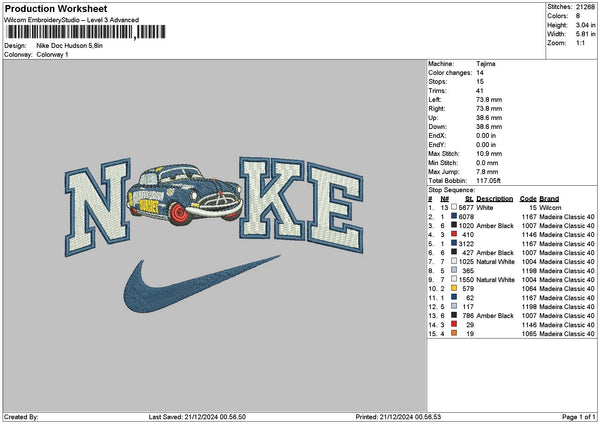Click the blue Nike swoosh embroidery
The height and width of the screenshot is (424, 600).
click(x=201, y=284)
